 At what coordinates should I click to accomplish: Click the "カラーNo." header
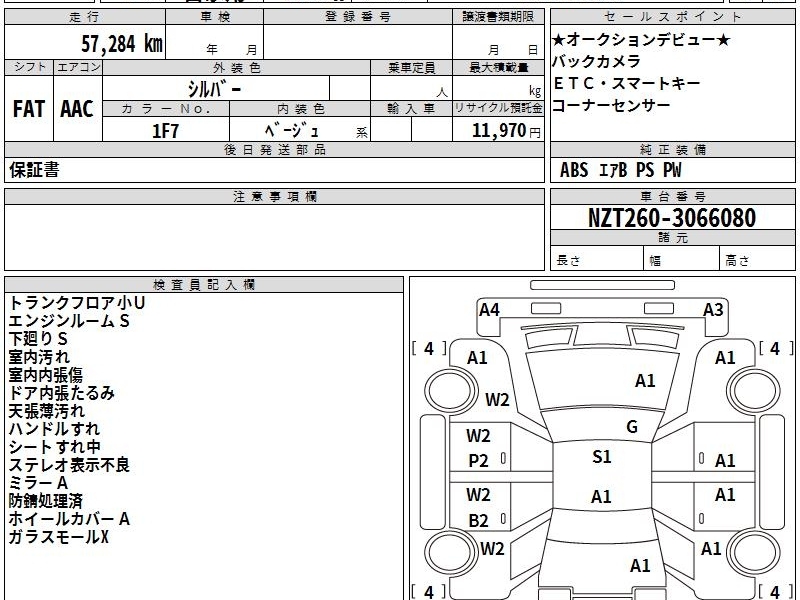(166, 109)
